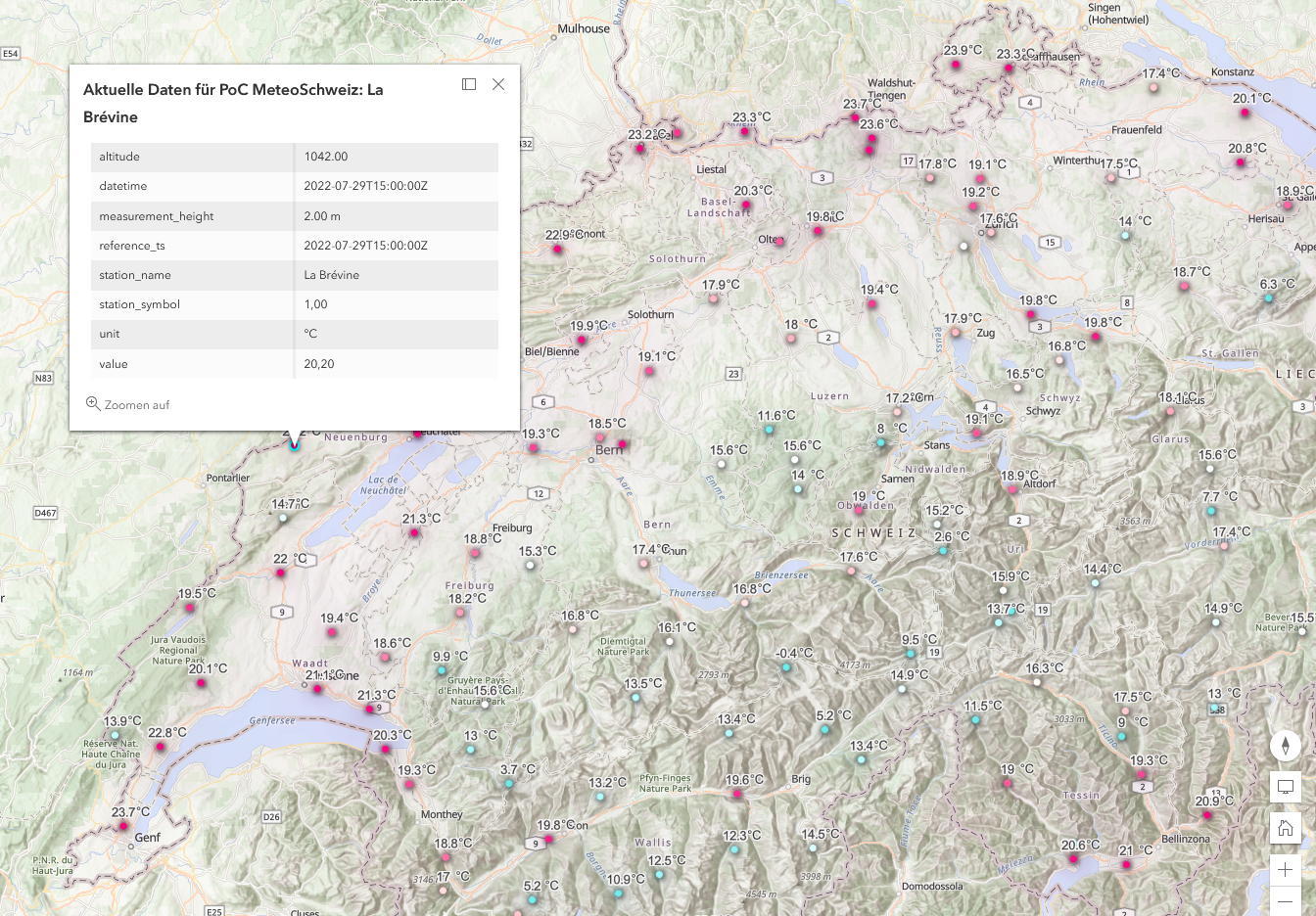Click the unit value '°C'
1316x916 pixels.
(310, 334)
